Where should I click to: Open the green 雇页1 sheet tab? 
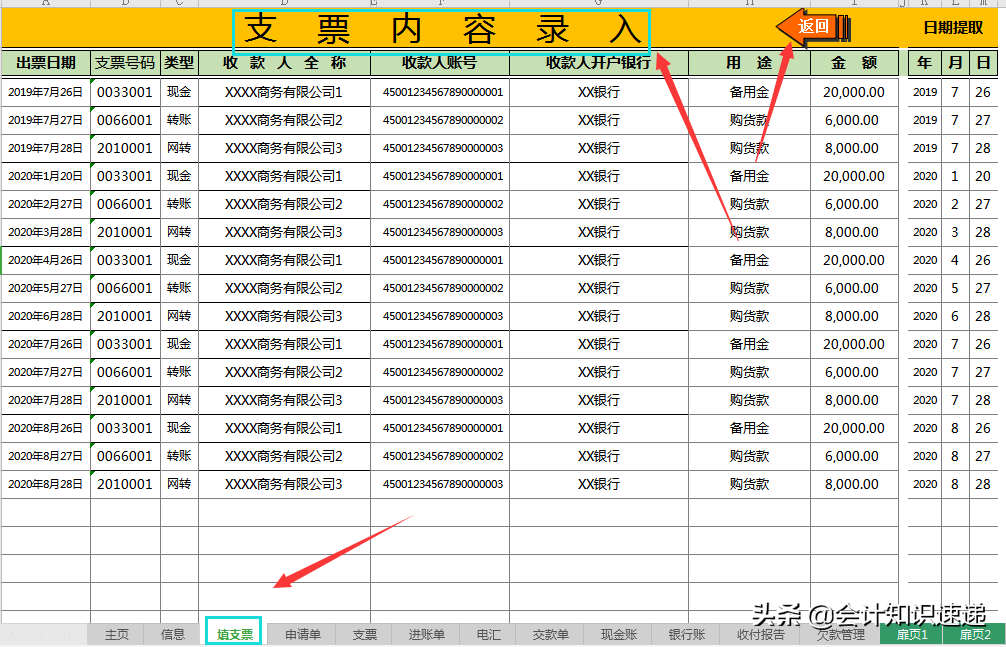click(x=913, y=634)
